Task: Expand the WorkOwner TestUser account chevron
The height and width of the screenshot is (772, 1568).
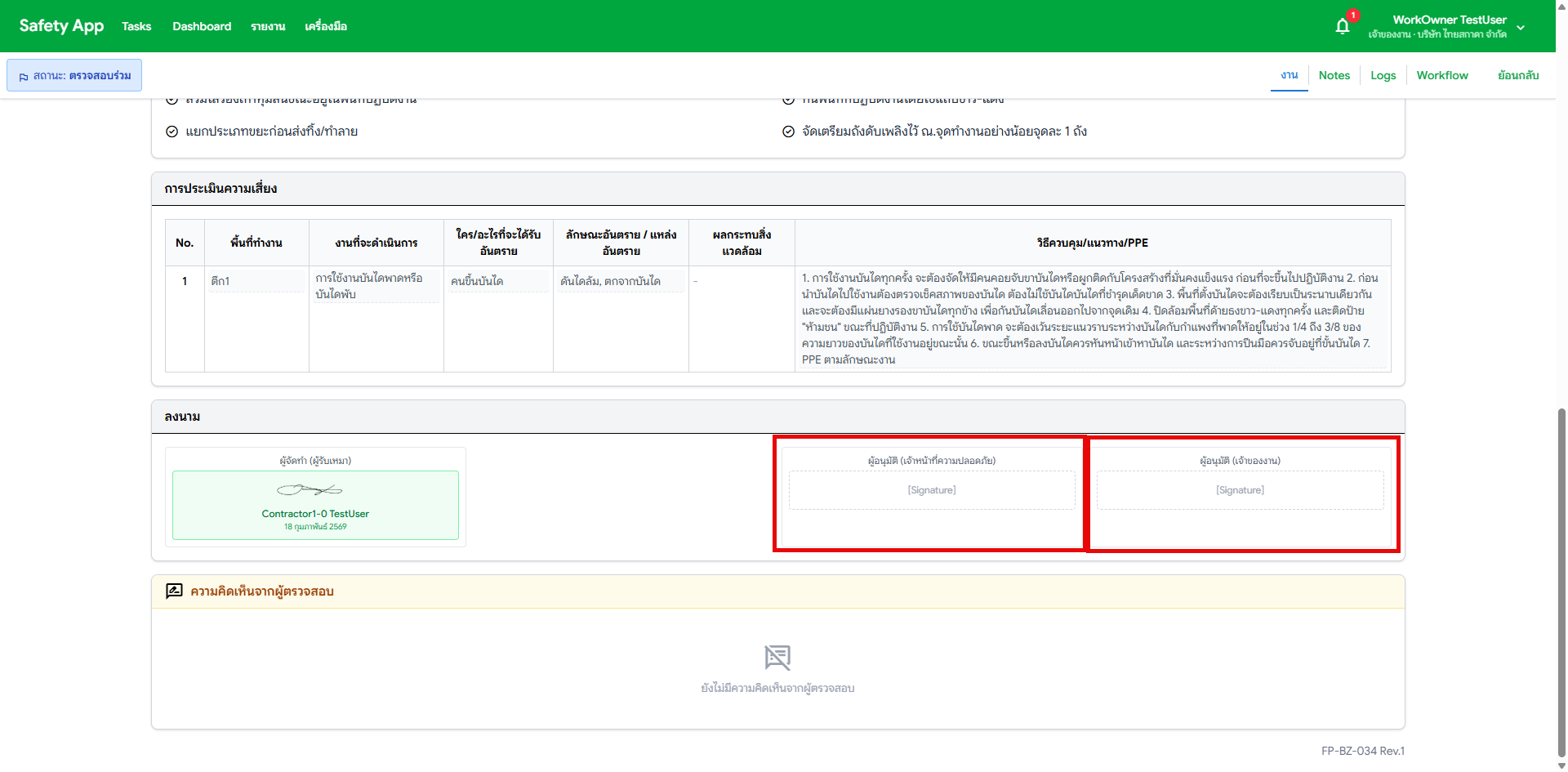Action: tap(1521, 27)
